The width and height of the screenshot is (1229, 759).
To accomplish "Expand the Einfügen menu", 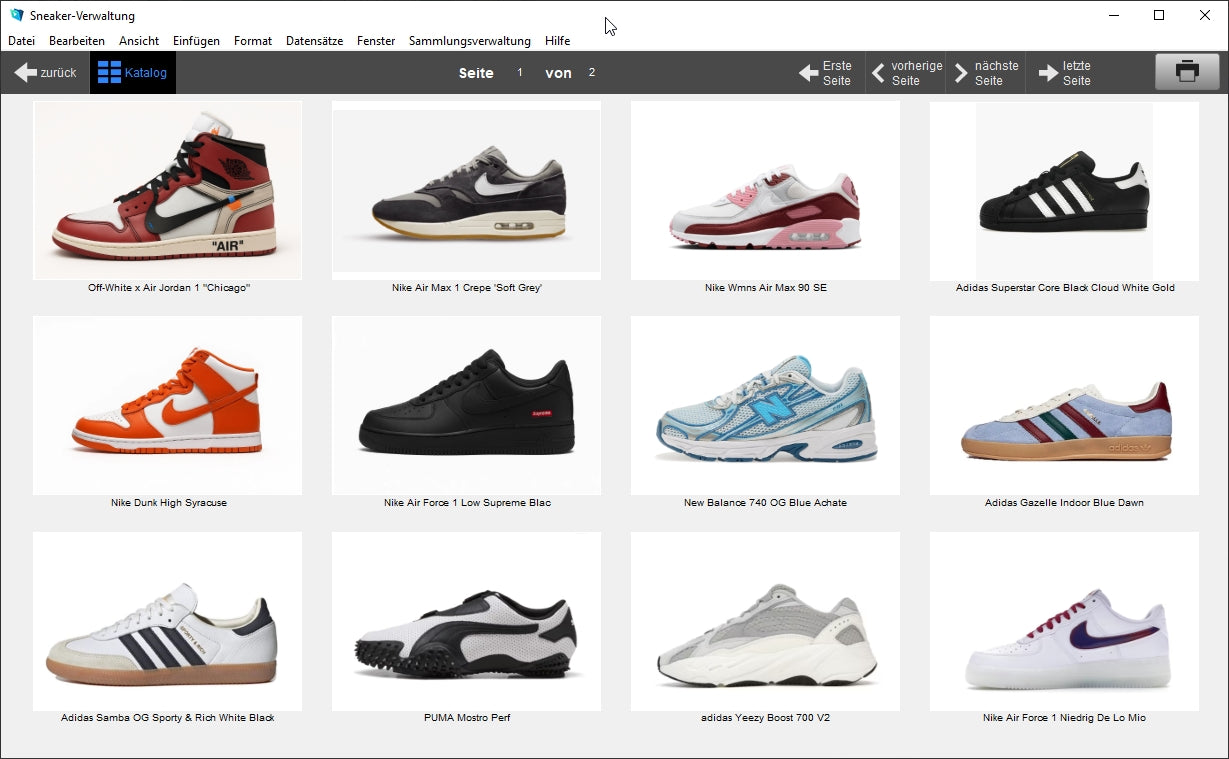I will pos(196,41).
